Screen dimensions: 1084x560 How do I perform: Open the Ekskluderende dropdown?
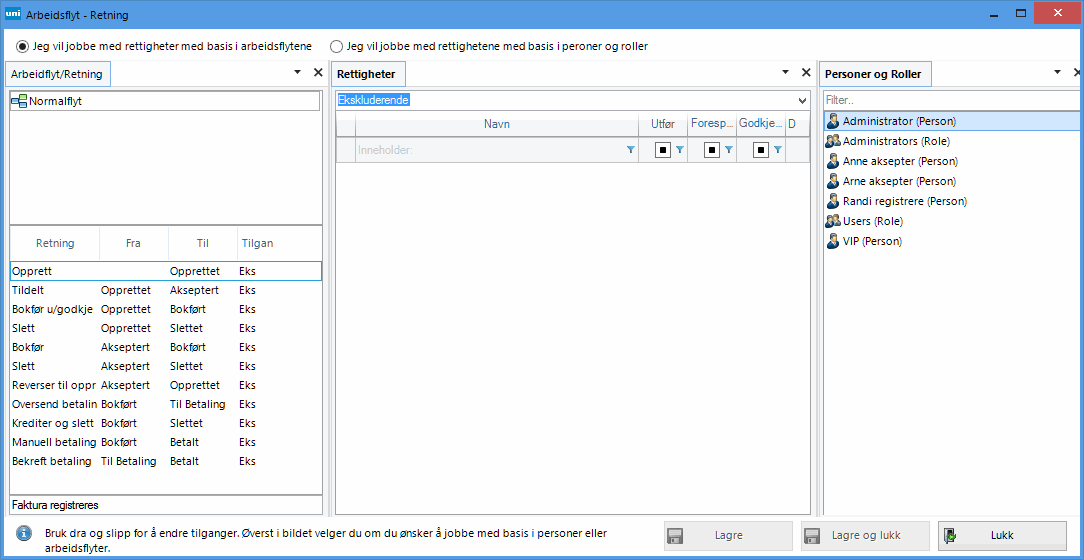click(x=801, y=101)
